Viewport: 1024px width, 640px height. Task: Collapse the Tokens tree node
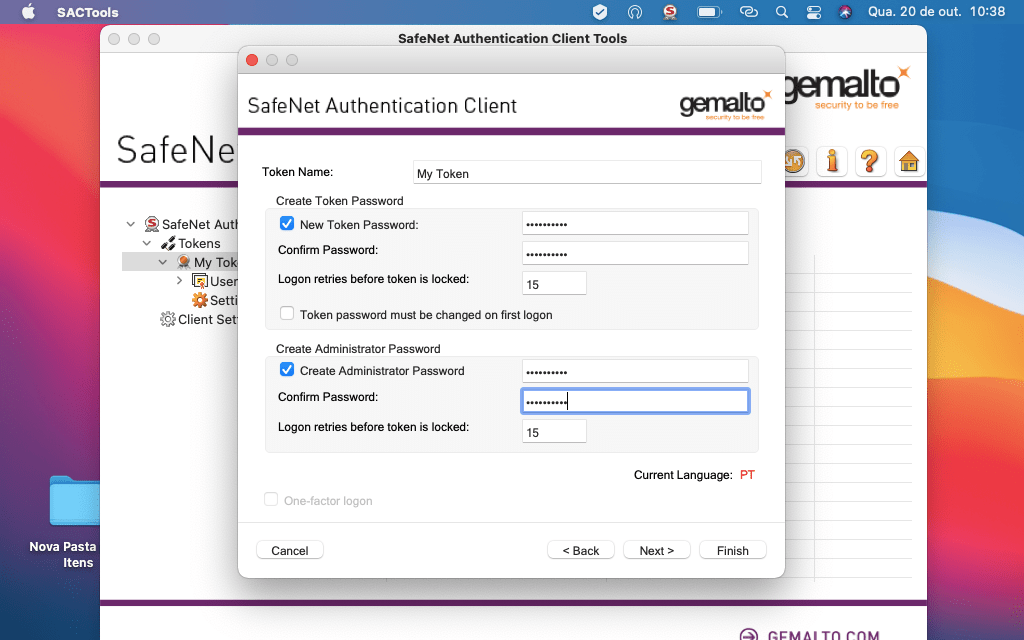point(147,243)
